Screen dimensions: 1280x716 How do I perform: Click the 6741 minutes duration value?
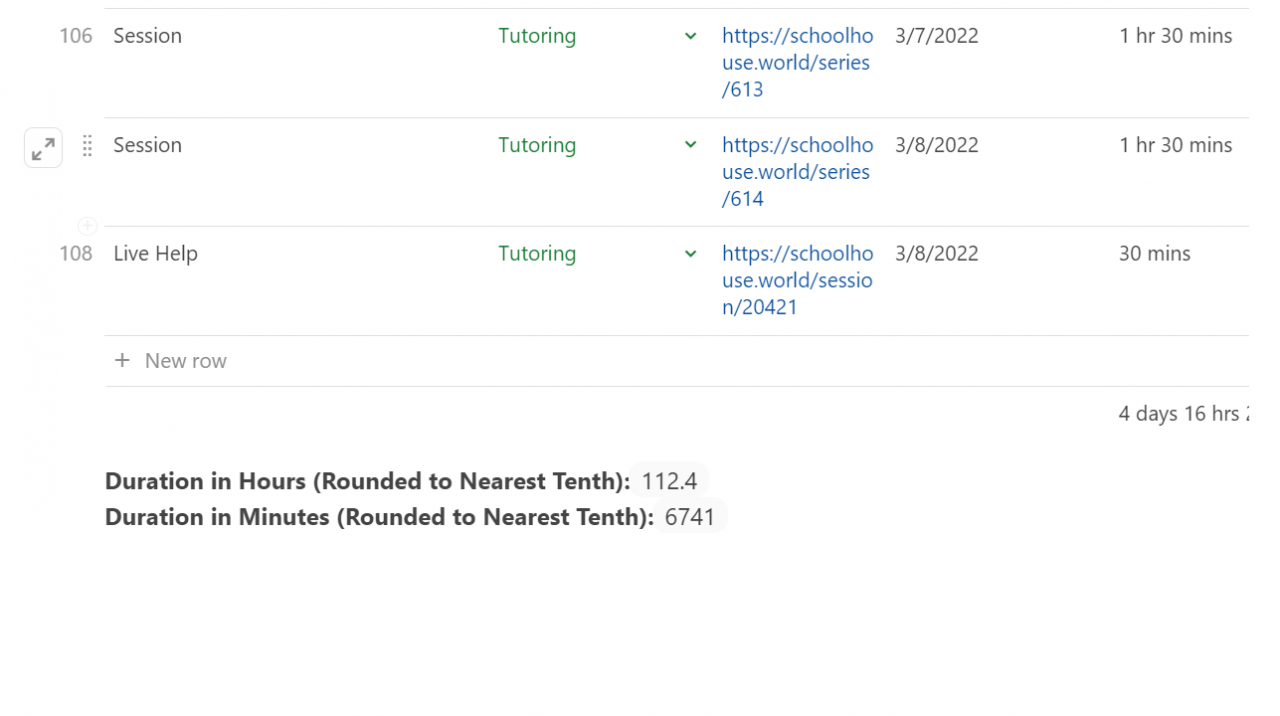(690, 517)
